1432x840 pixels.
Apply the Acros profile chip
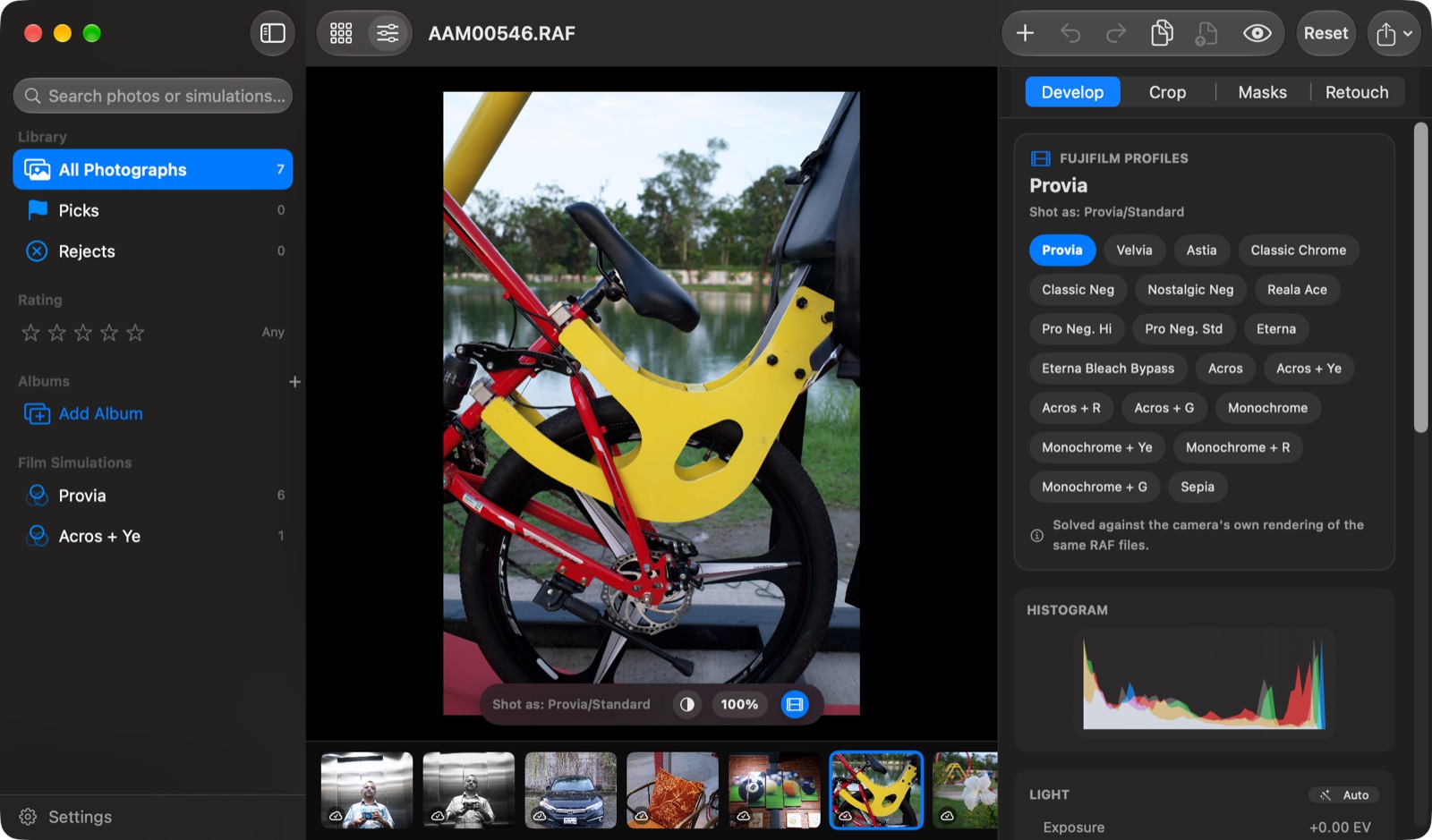tap(1225, 369)
